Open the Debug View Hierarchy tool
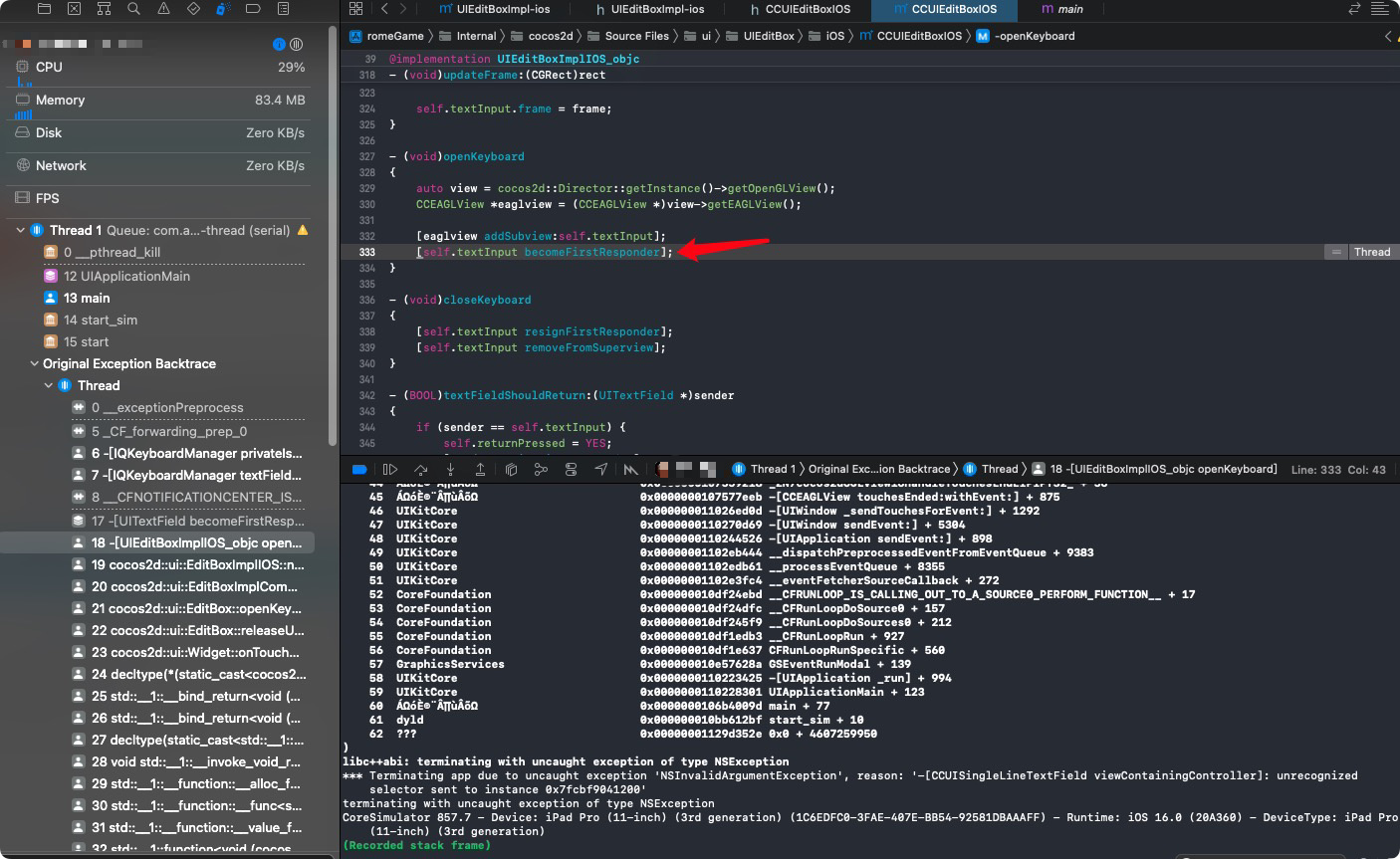This screenshot has height=859, width=1400. tap(511, 469)
